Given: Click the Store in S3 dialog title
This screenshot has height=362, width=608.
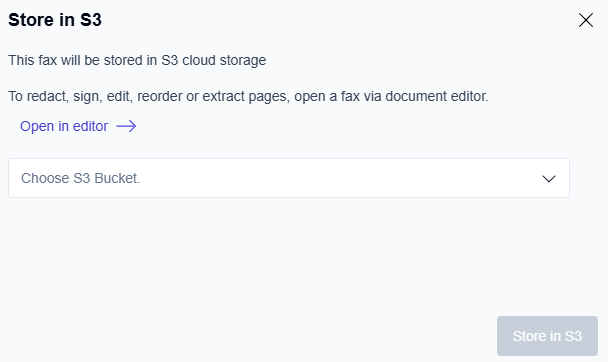Looking at the screenshot, I should point(55,20).
